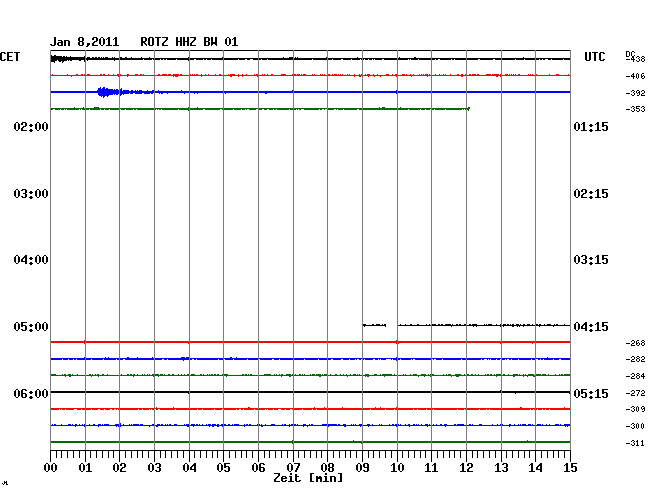This screenshot has height=494, width=650.
Task: Click the 05:15 UTC time label
Action: [591, 393]
